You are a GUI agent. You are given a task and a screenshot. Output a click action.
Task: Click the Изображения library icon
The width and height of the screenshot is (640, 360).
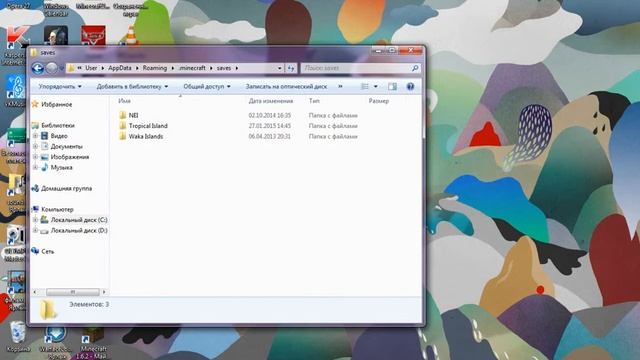(x=44, y=157)
